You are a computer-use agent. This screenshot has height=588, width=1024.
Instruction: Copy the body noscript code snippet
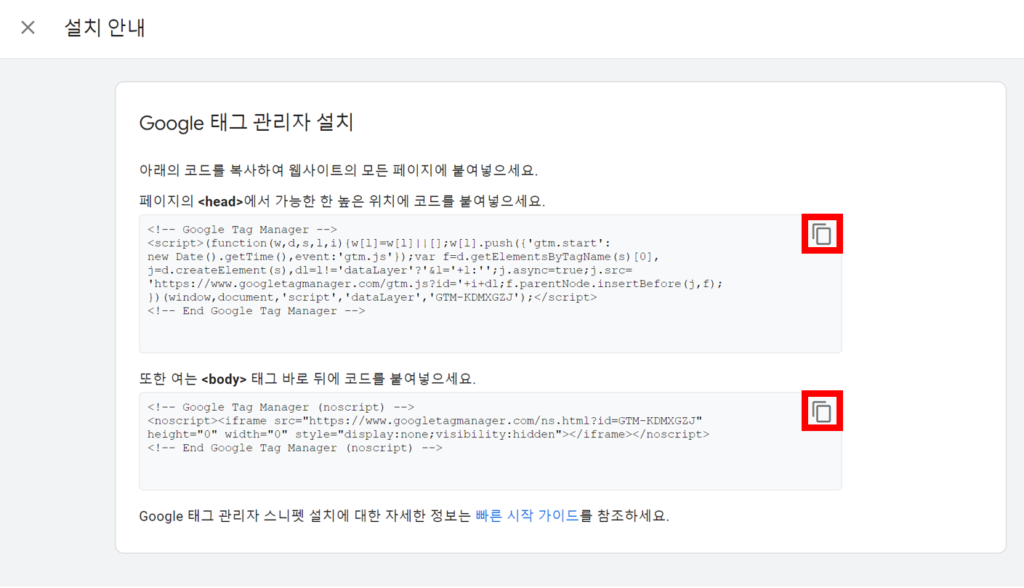coord(822,411)
